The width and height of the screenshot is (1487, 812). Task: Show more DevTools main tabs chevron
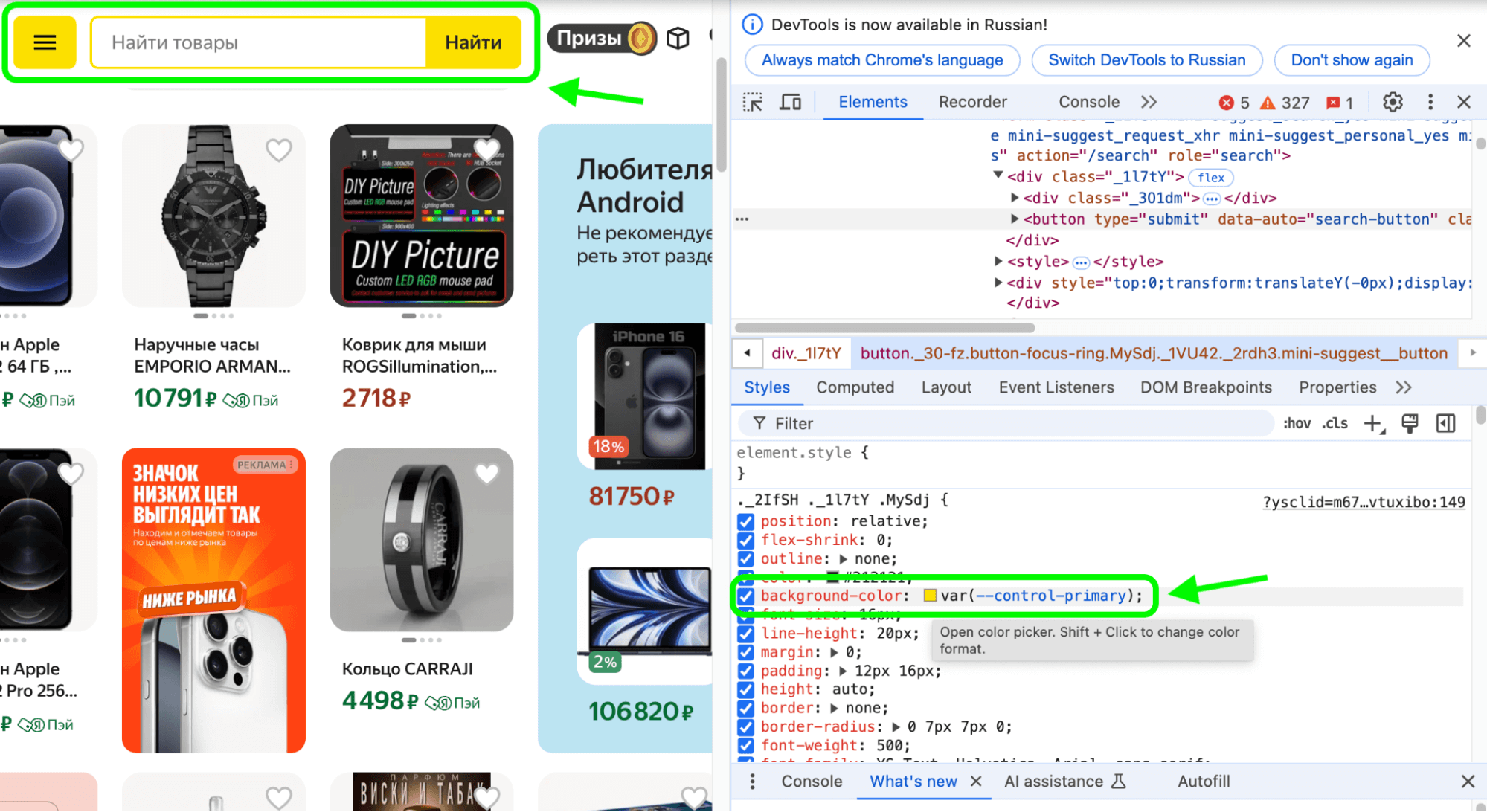(x=1149, y=102)
